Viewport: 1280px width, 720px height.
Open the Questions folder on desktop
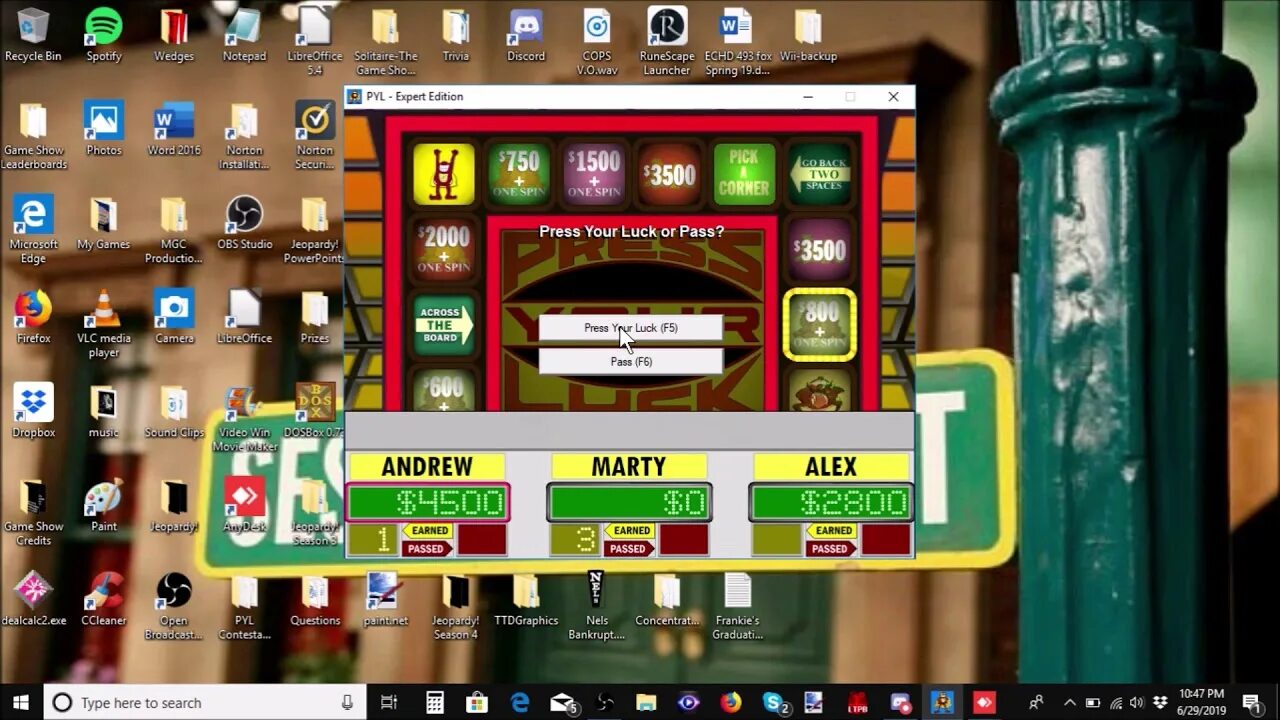point(315,599)
